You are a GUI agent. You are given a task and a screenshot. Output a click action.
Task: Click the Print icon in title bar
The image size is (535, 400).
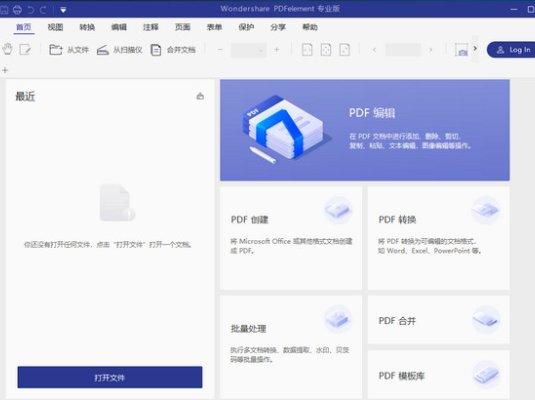click(x=17, y=10)
